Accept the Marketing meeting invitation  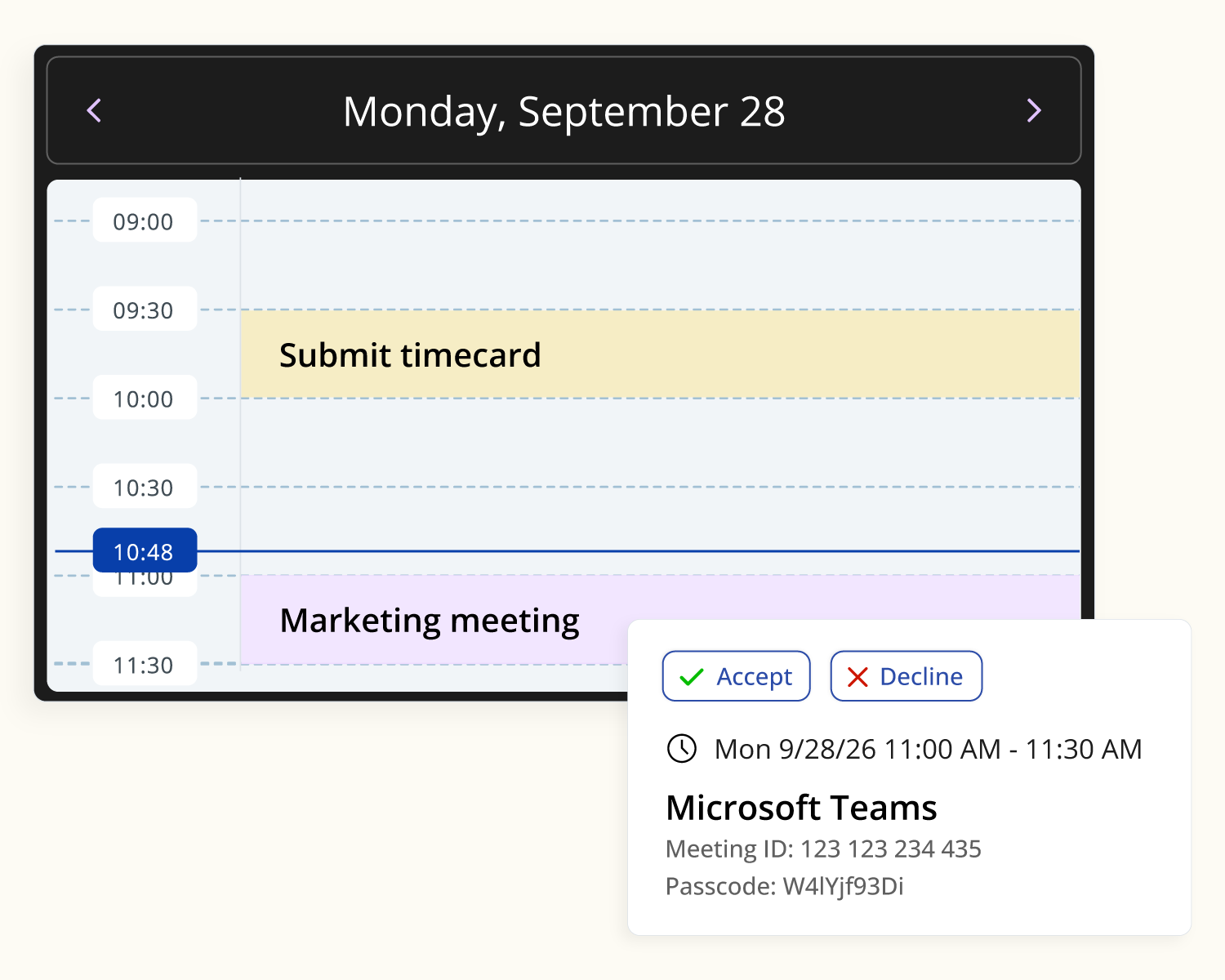pyautogui.click(x=736, y=676)
